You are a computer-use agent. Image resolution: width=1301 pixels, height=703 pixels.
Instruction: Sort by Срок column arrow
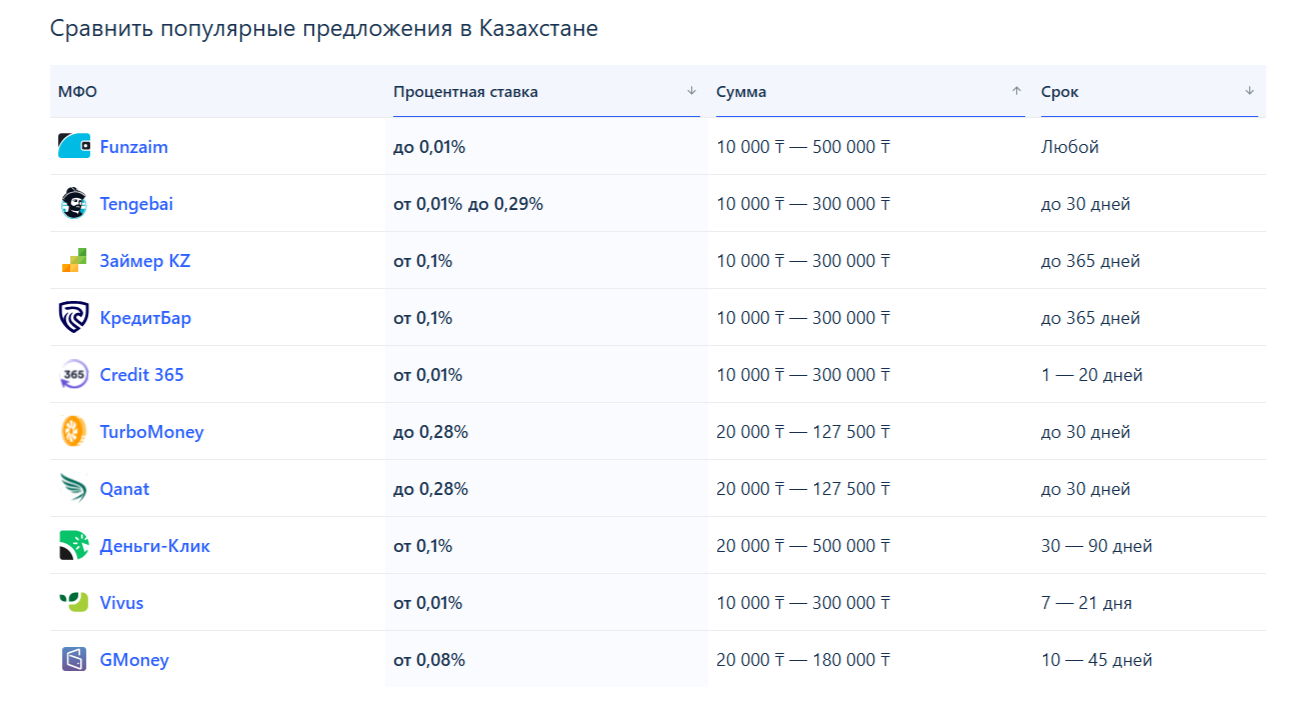tap(1249, 91)
